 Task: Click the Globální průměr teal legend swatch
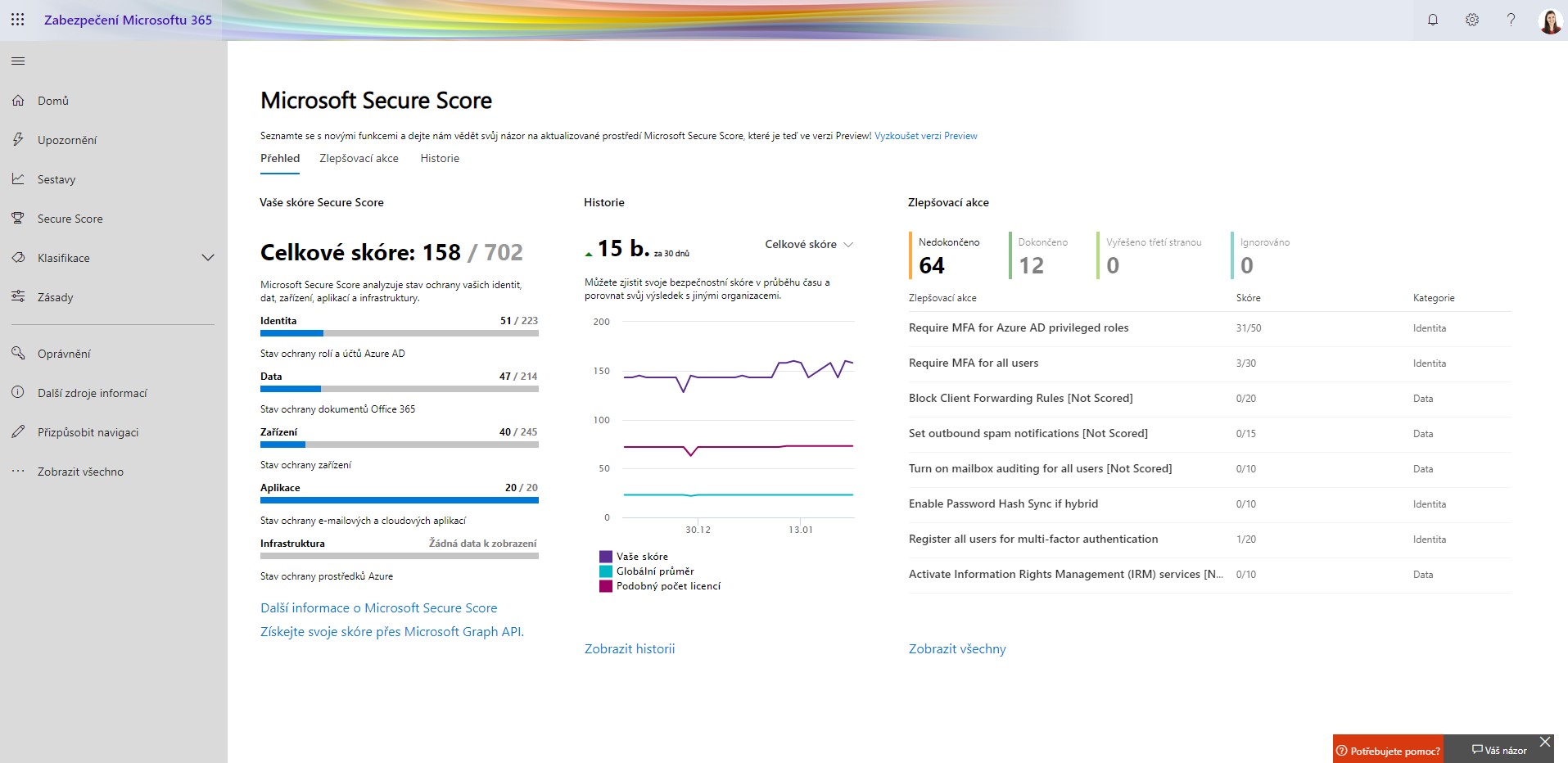click(606, 571)
